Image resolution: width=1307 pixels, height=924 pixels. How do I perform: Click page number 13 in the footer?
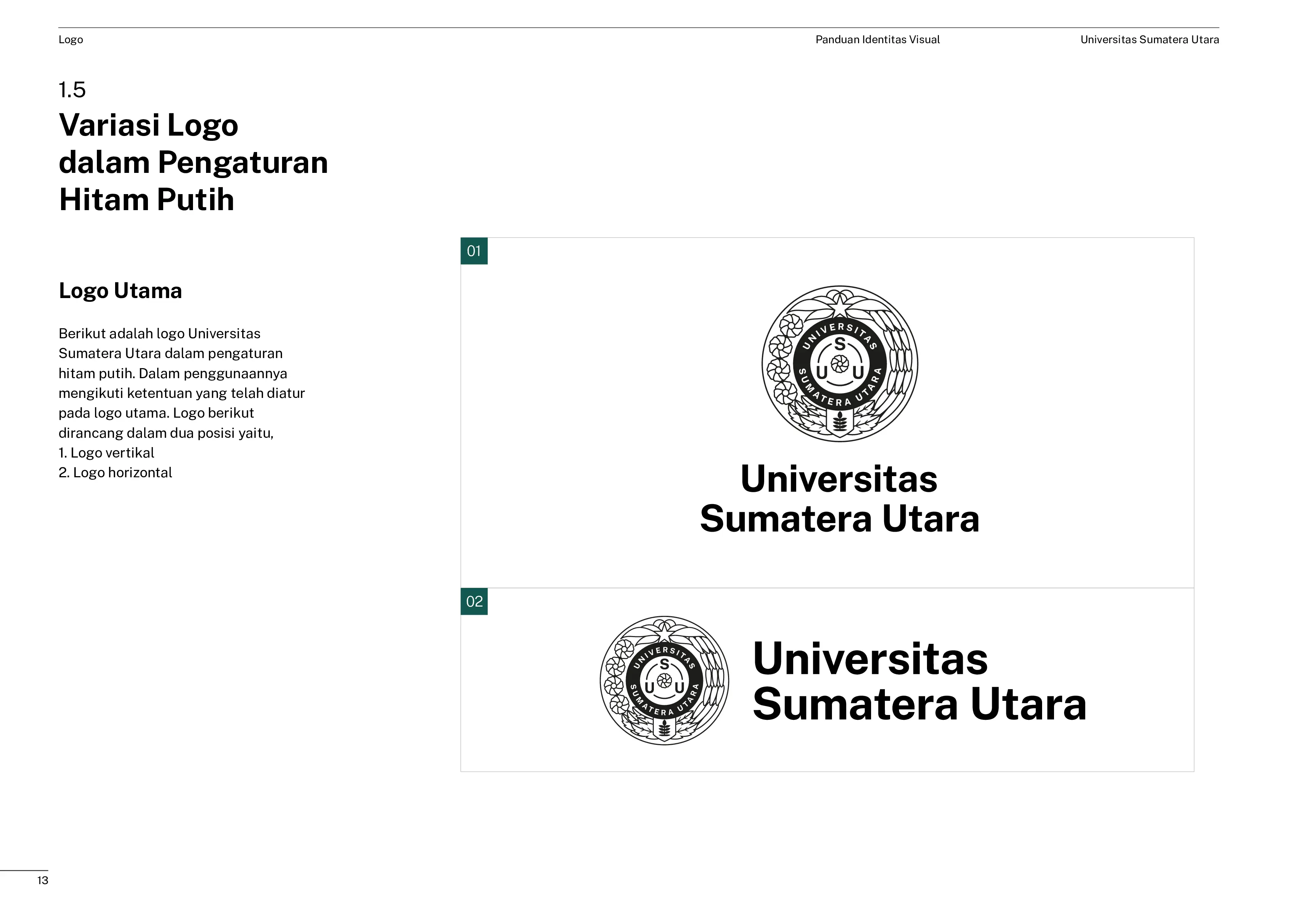coord(43,880)
